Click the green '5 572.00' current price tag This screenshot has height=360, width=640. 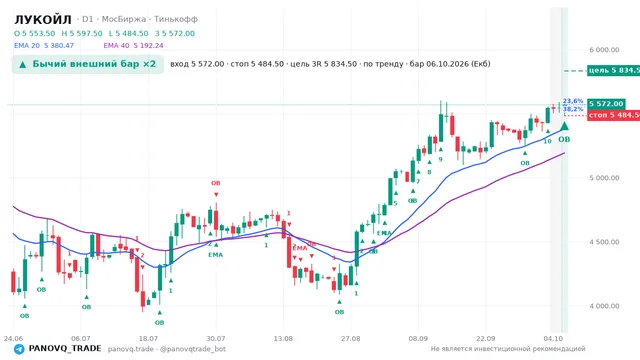coord(606,104)
